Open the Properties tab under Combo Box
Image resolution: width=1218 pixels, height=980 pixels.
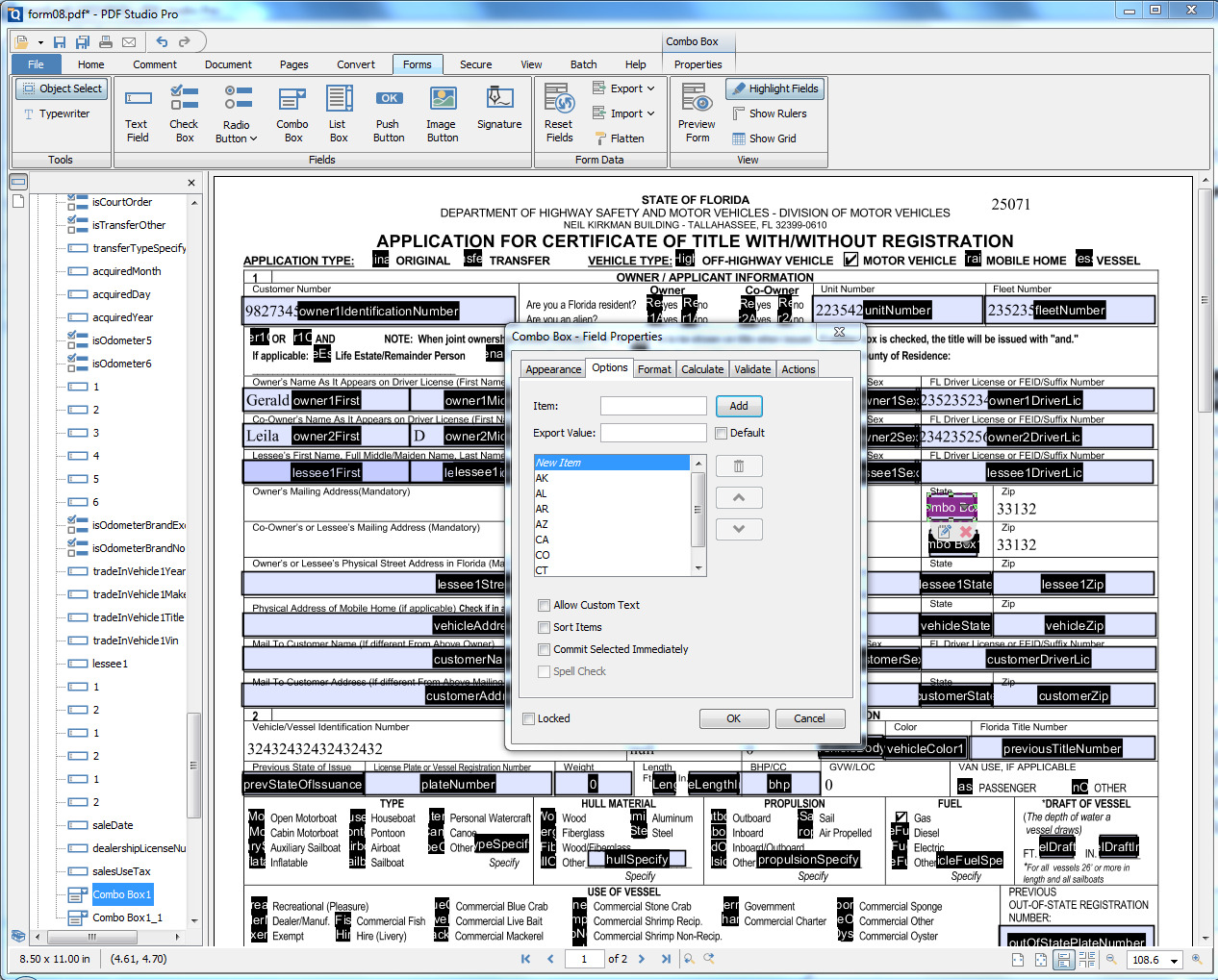click(x=698, y=64)
